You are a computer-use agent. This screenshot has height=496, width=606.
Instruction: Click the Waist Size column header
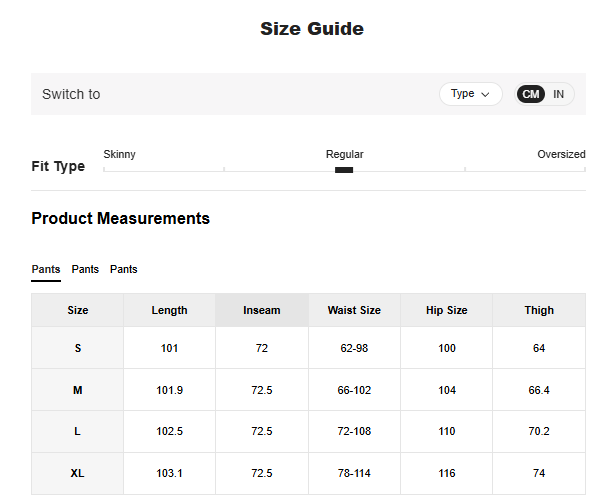pyautogui.click(x=354, y=310)
